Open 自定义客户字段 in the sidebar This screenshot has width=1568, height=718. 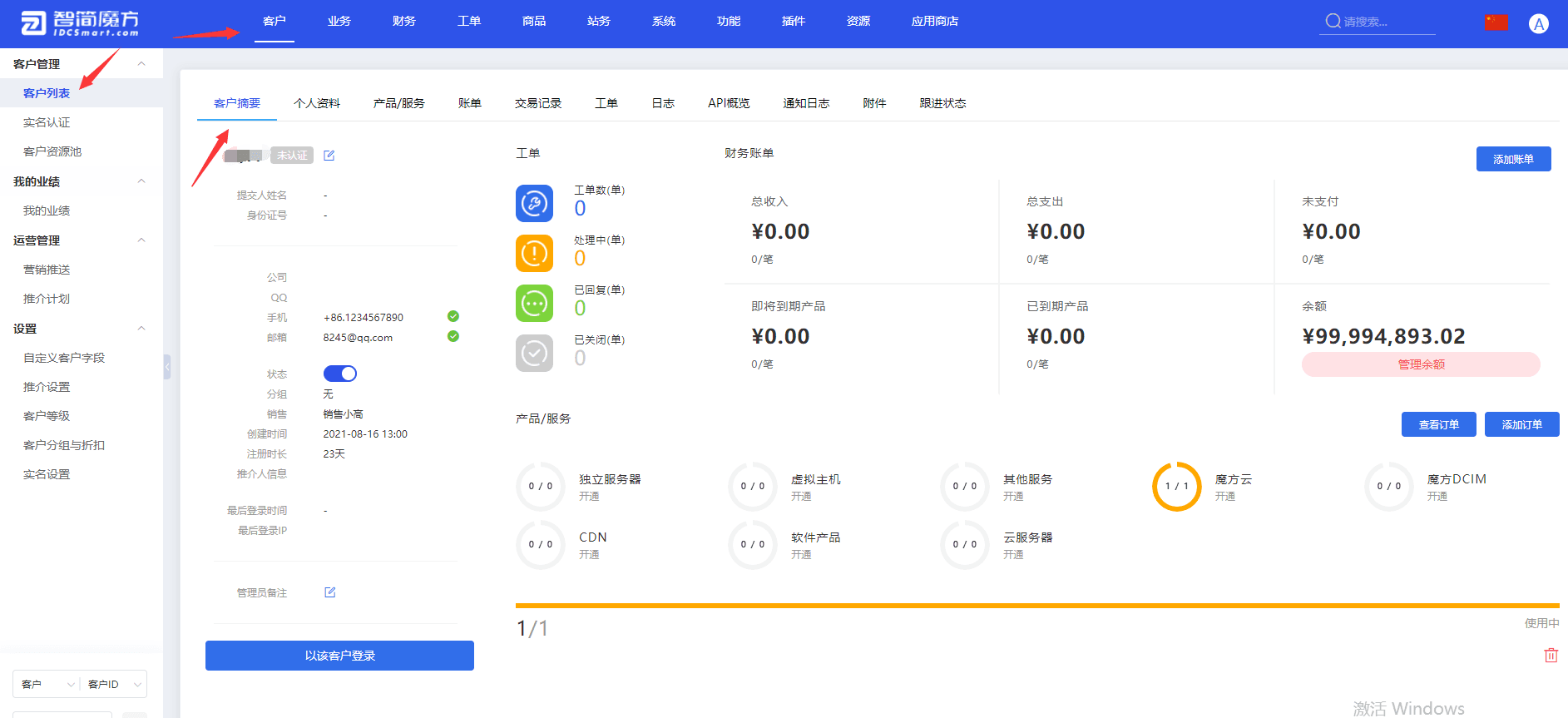64,358
